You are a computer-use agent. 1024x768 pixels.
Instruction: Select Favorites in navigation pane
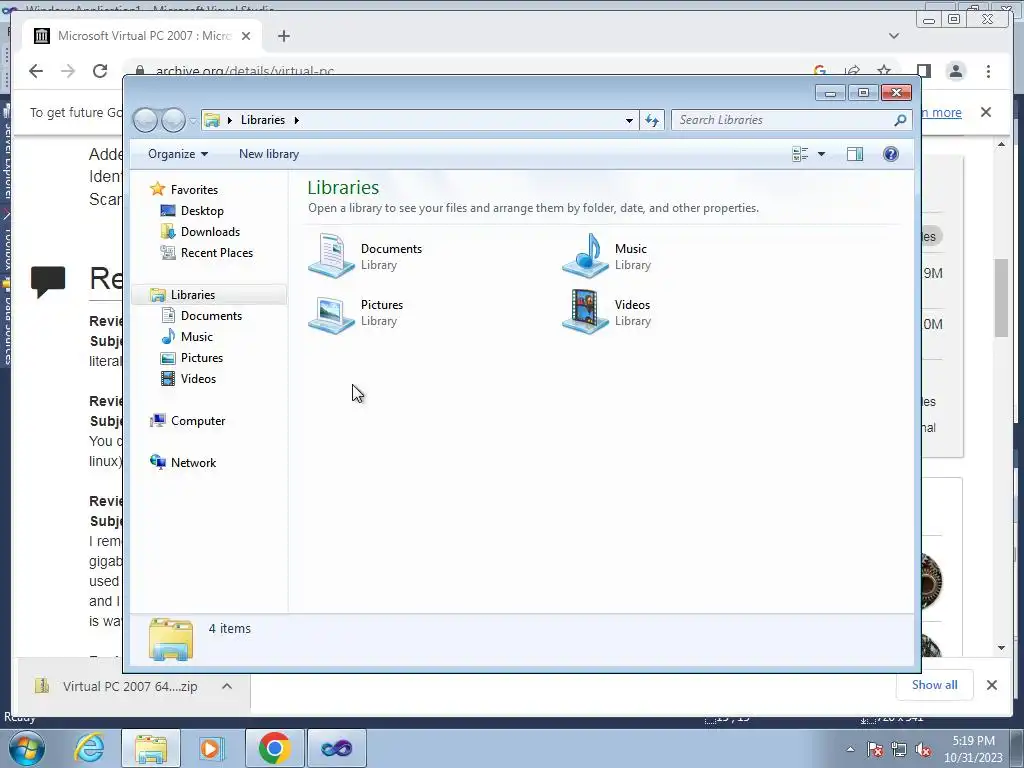point(194,189)
